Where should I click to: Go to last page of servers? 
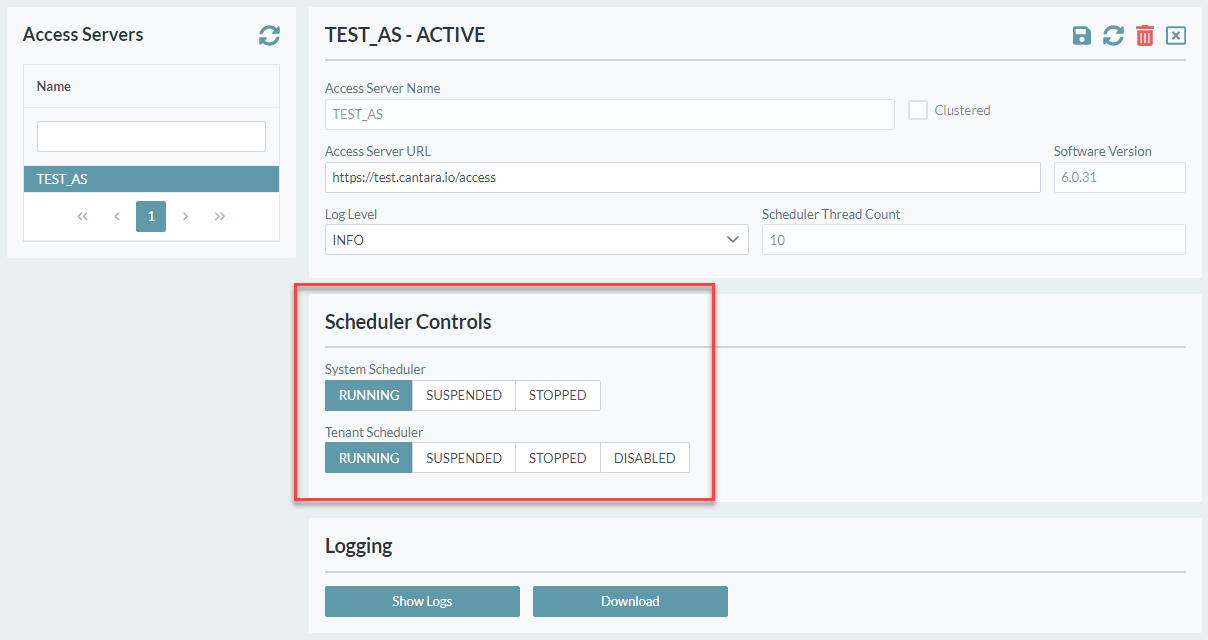[x=219, y=216]
